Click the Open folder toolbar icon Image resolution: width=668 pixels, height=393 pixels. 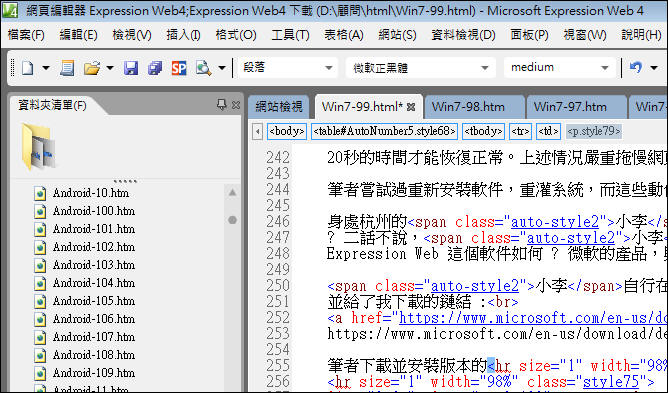[x=92, y=68]
